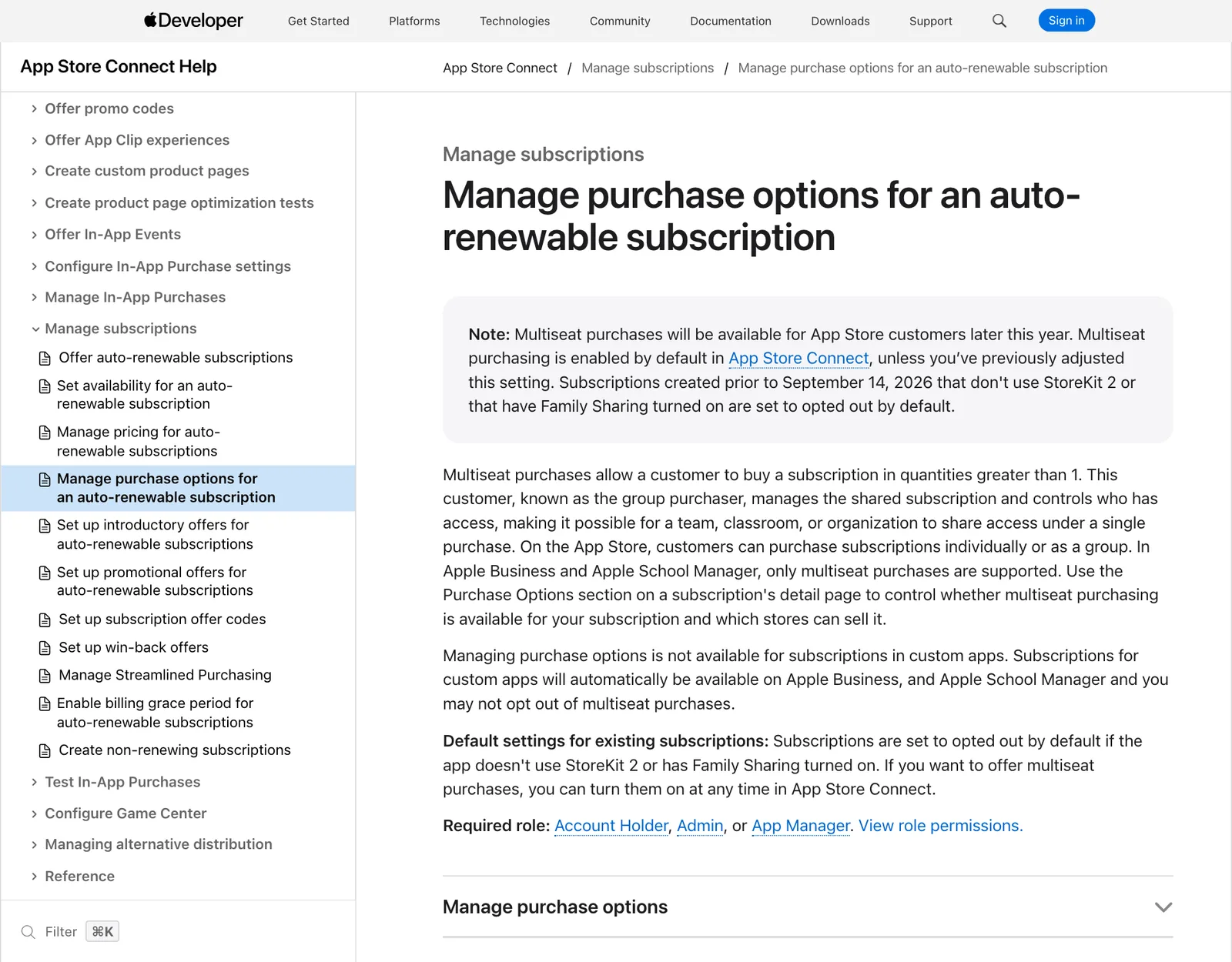
Task: Expand Offer In-App Events section
Action: (x=34, y=235)
